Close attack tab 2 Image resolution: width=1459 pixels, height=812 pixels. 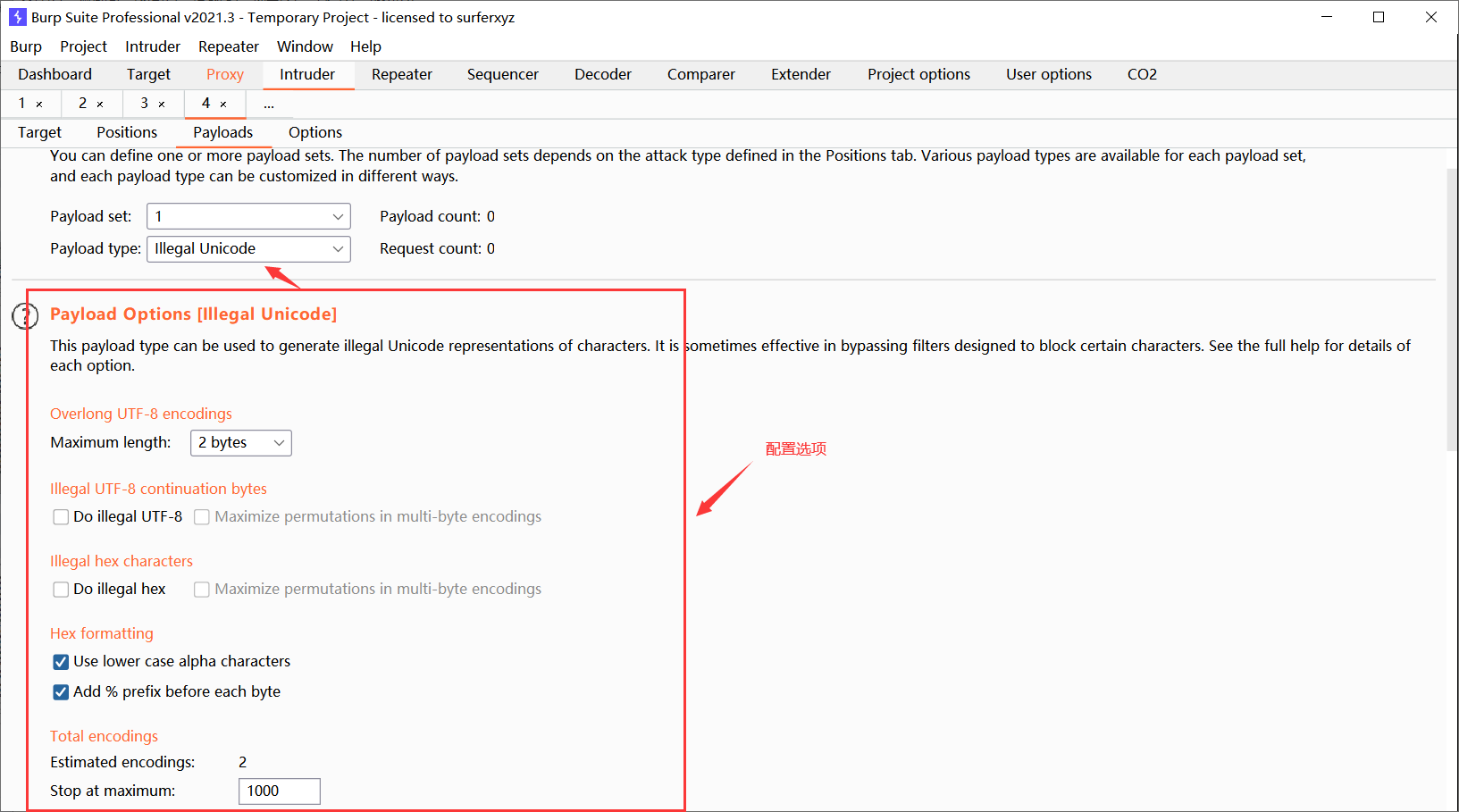100,105
